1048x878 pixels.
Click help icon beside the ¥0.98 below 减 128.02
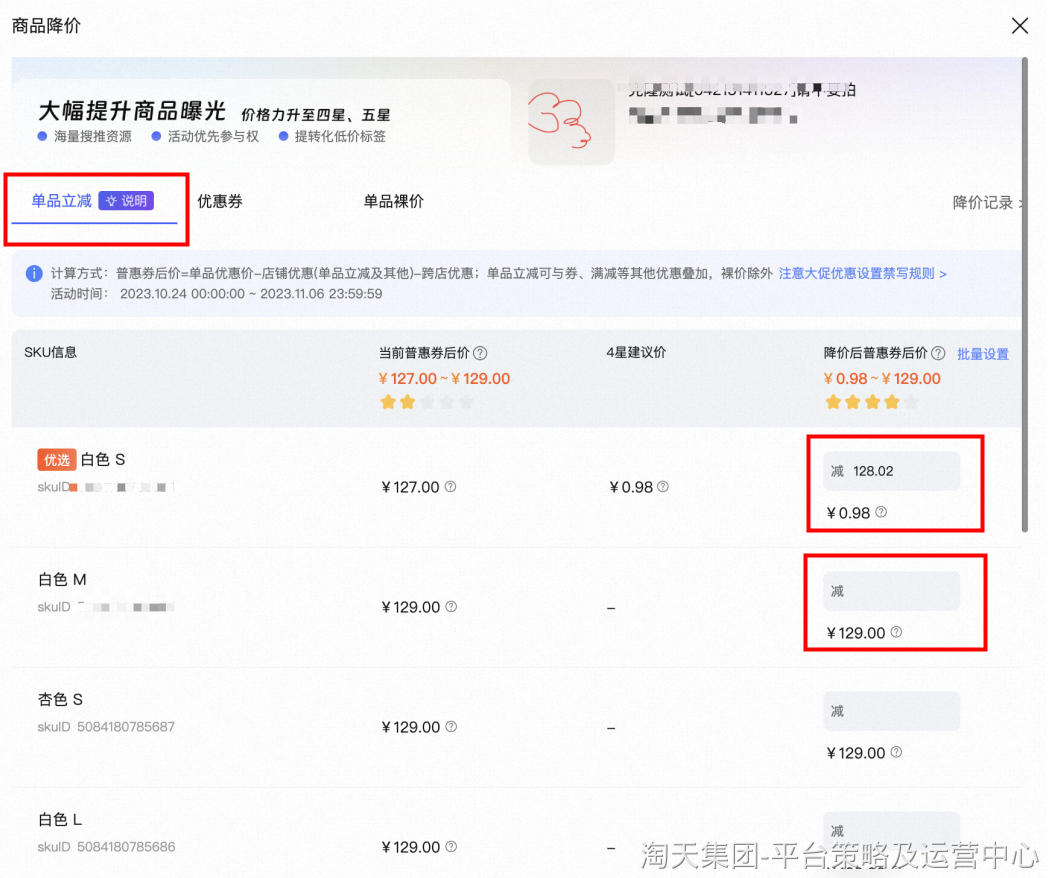(881, 512)
